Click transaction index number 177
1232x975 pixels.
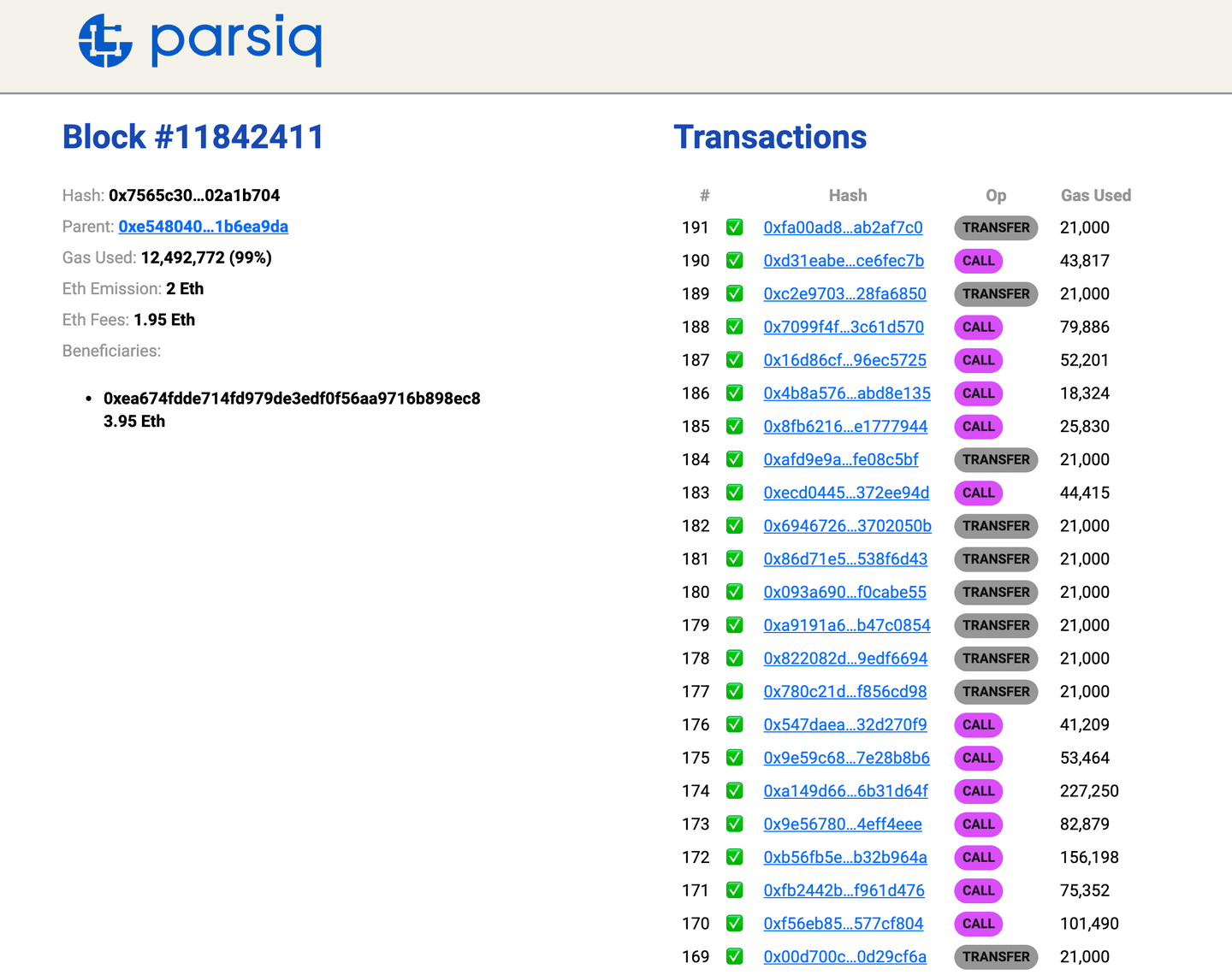(696, 691)
